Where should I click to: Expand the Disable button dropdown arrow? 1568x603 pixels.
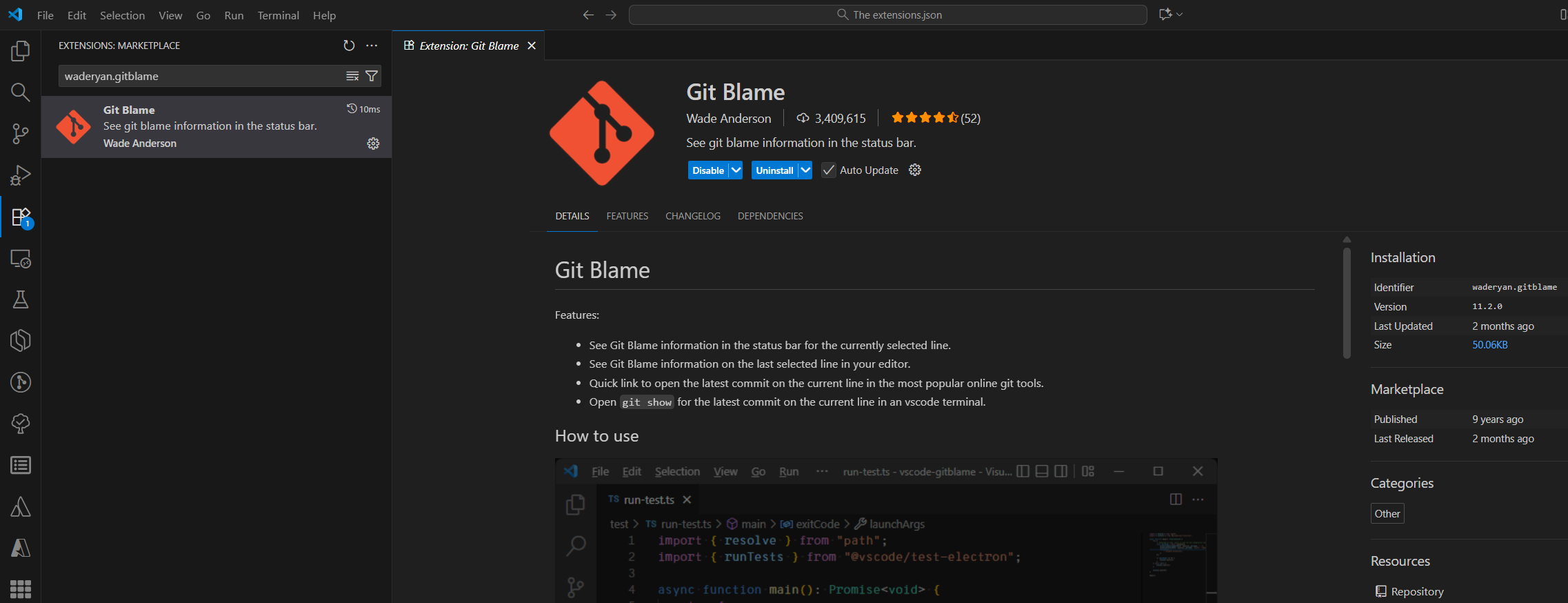pyautogui.click(x=736, y=170)
